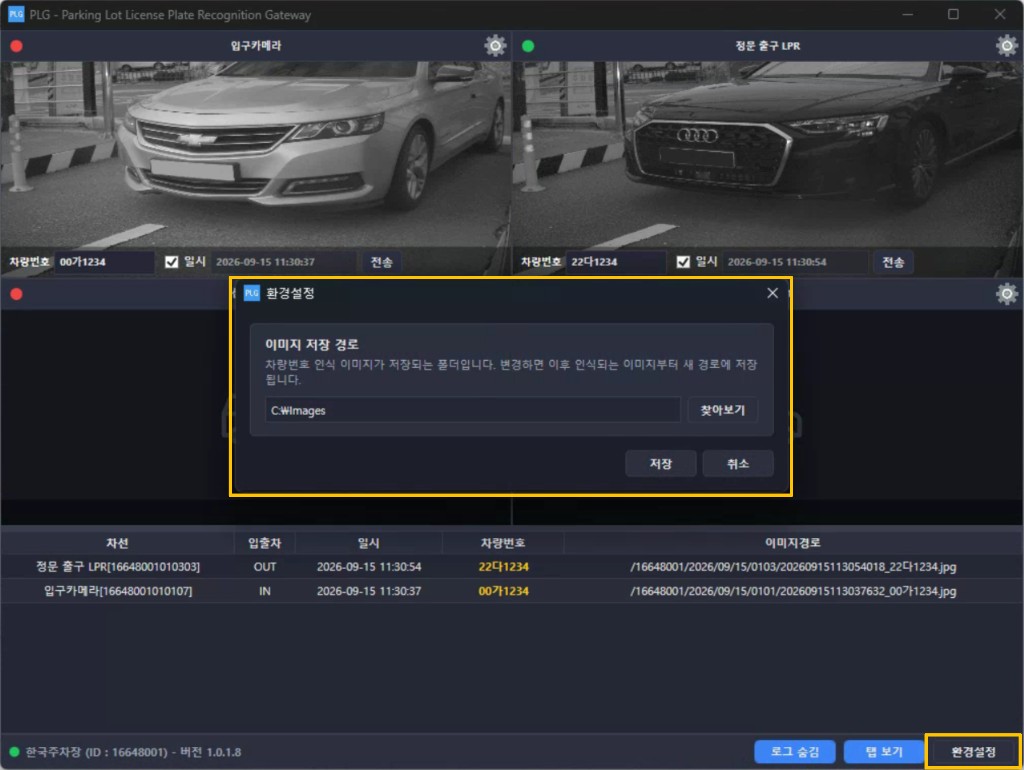1024x770 pixels.
Task: Click the gear icon of the lower-right camera panel
Action: coord(1006,294)
